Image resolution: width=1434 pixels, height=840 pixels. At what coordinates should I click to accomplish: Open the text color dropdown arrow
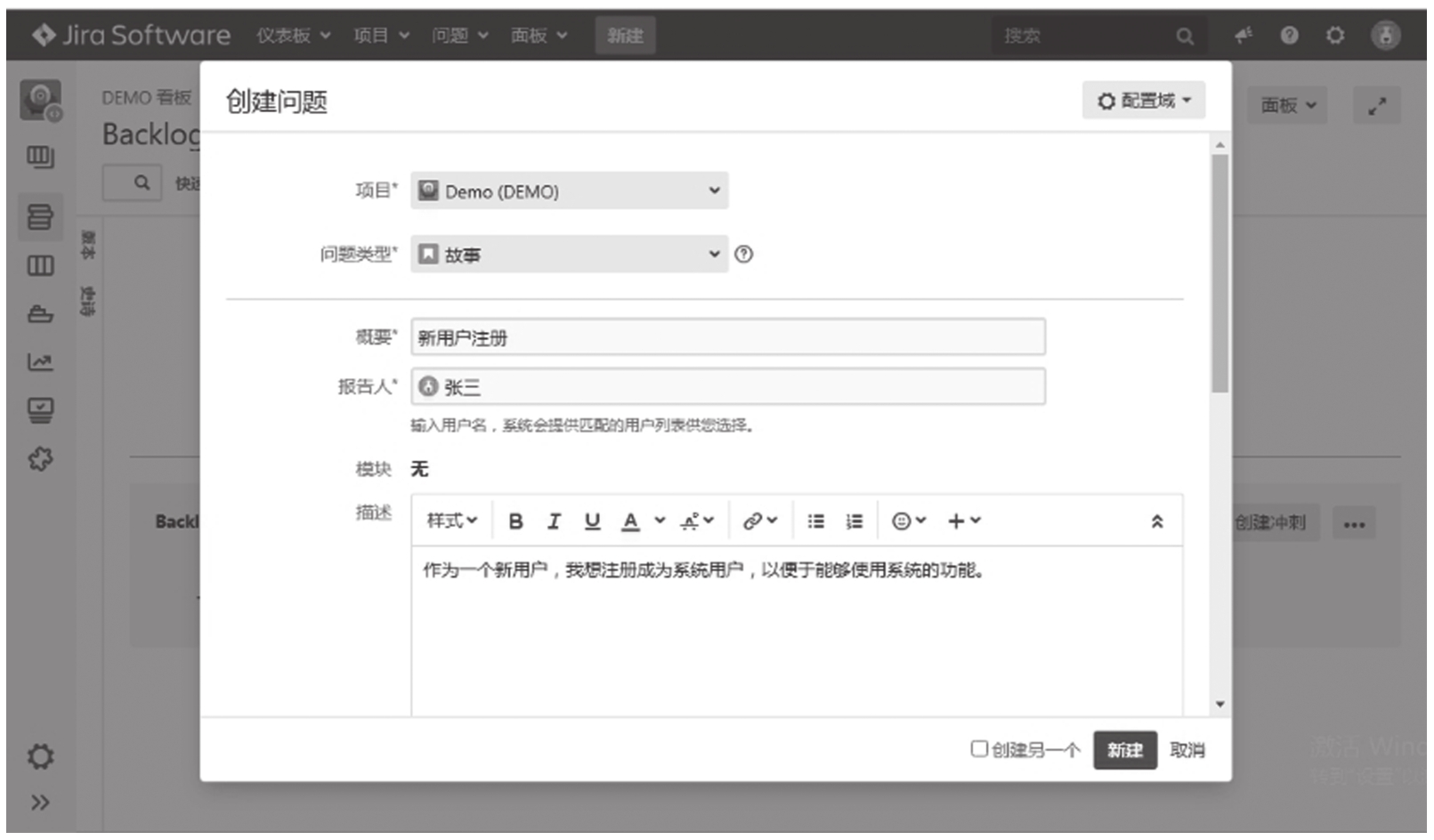click(660, 521)
